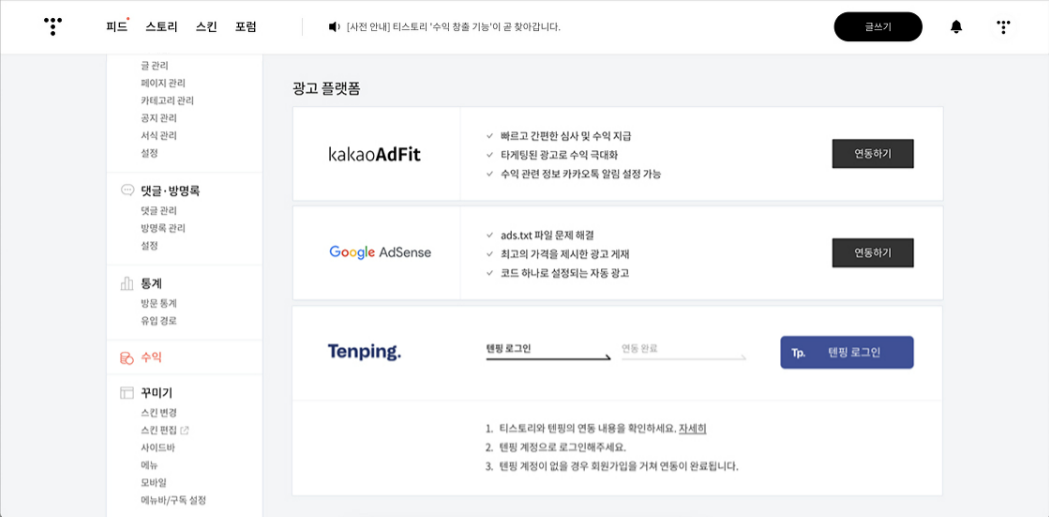Click 연동하기 for Google AdSense

tap(872, 253)
